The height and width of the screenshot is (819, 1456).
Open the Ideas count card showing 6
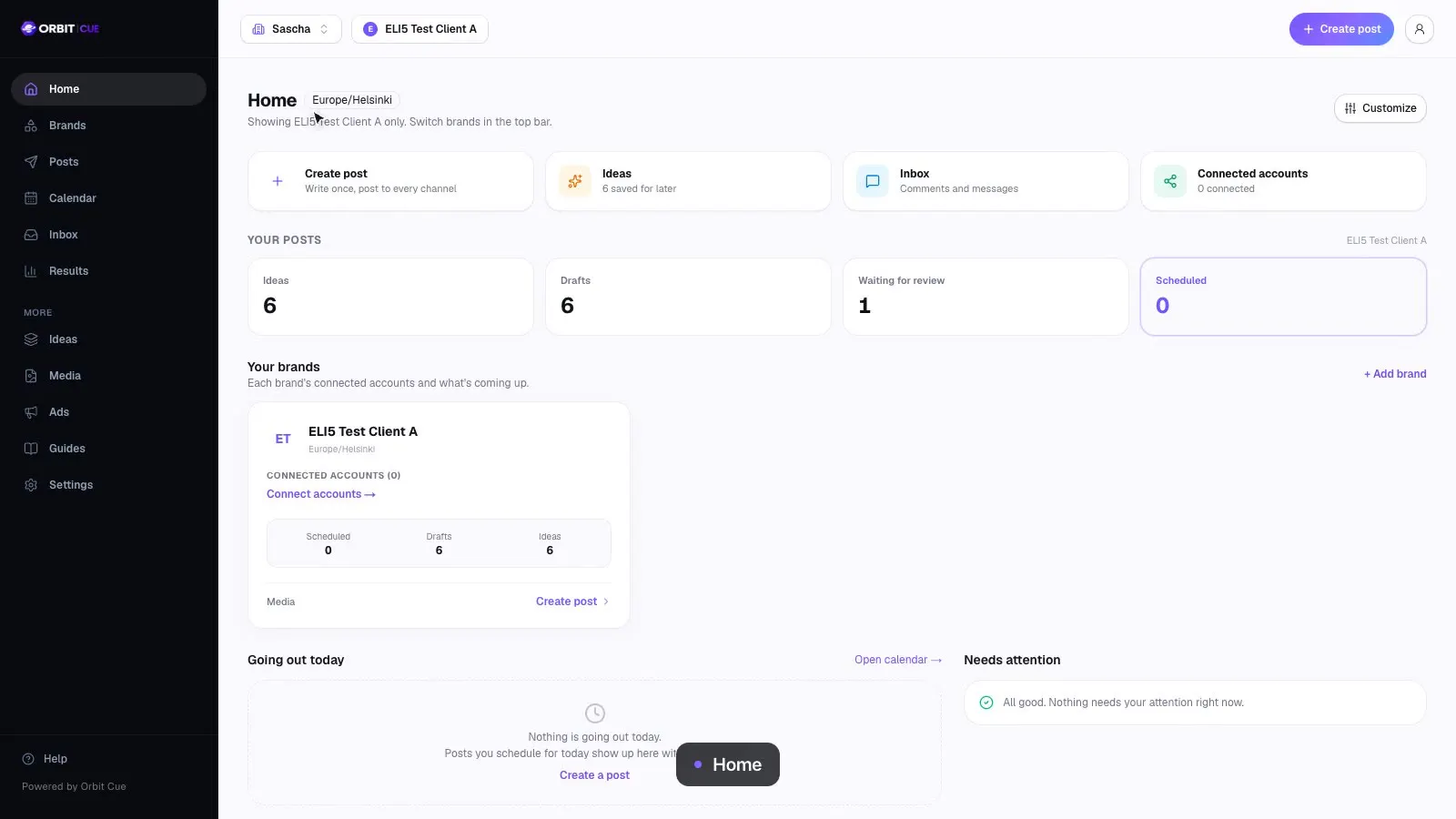(390, 297)
